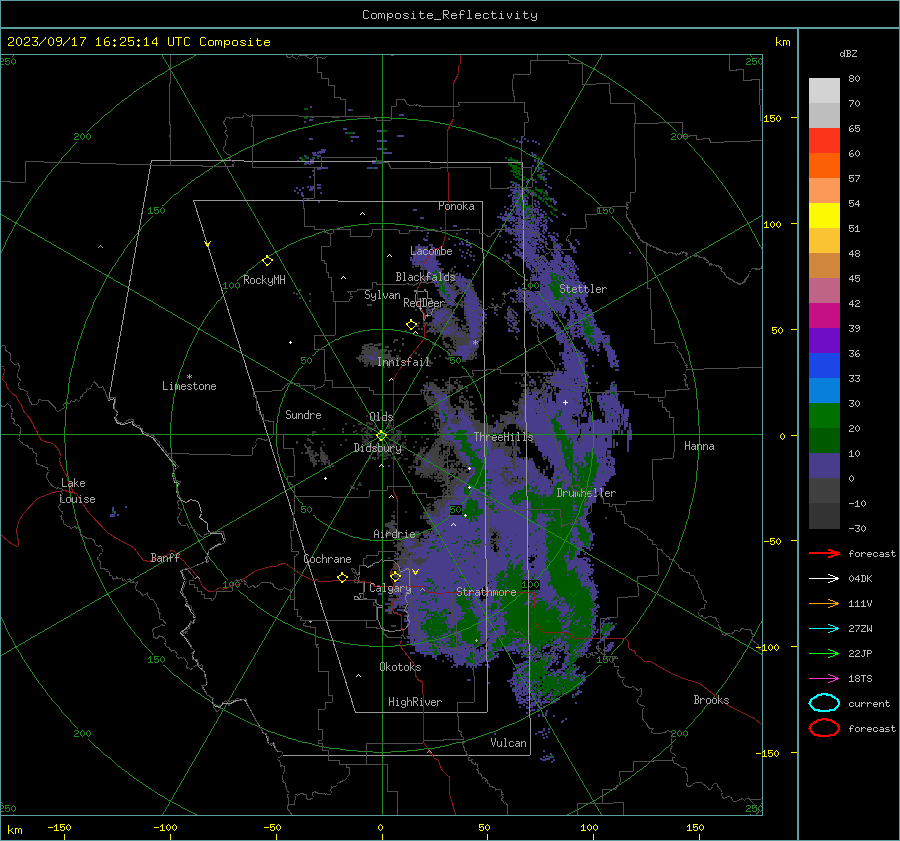The height and width of the screenshot is (841, 900).
Task: Click the red forecast ellipse in legend
Action: click(824, 728)
